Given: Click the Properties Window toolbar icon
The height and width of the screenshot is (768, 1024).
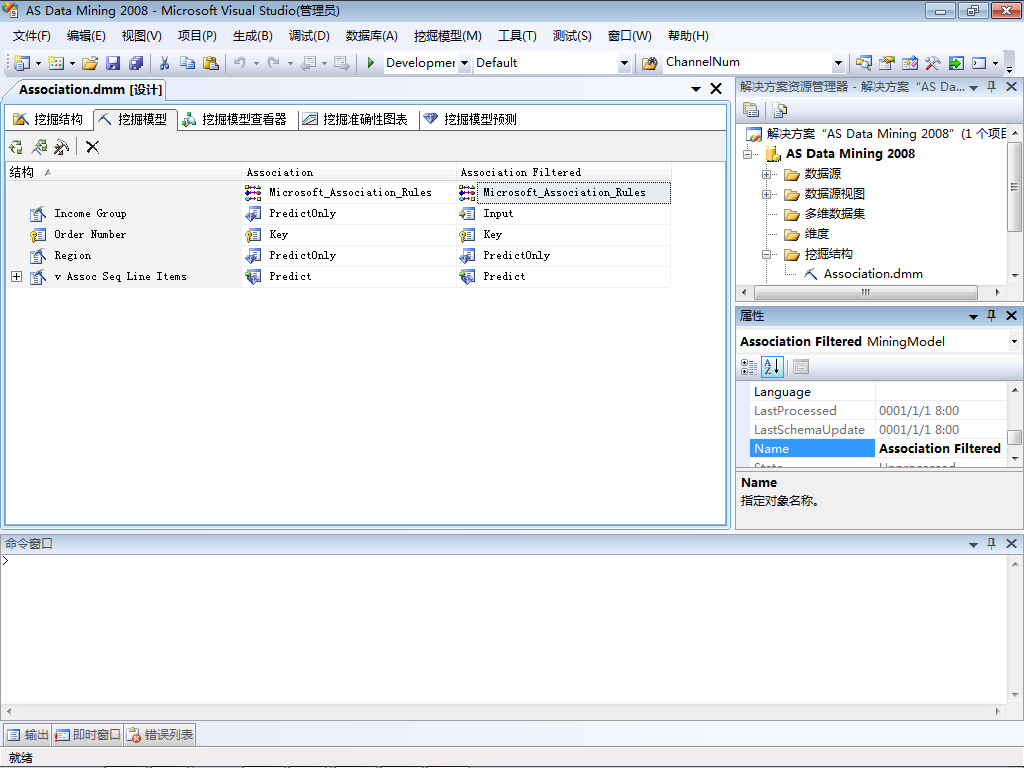Looking at the screenshot, I should [886, 63].
